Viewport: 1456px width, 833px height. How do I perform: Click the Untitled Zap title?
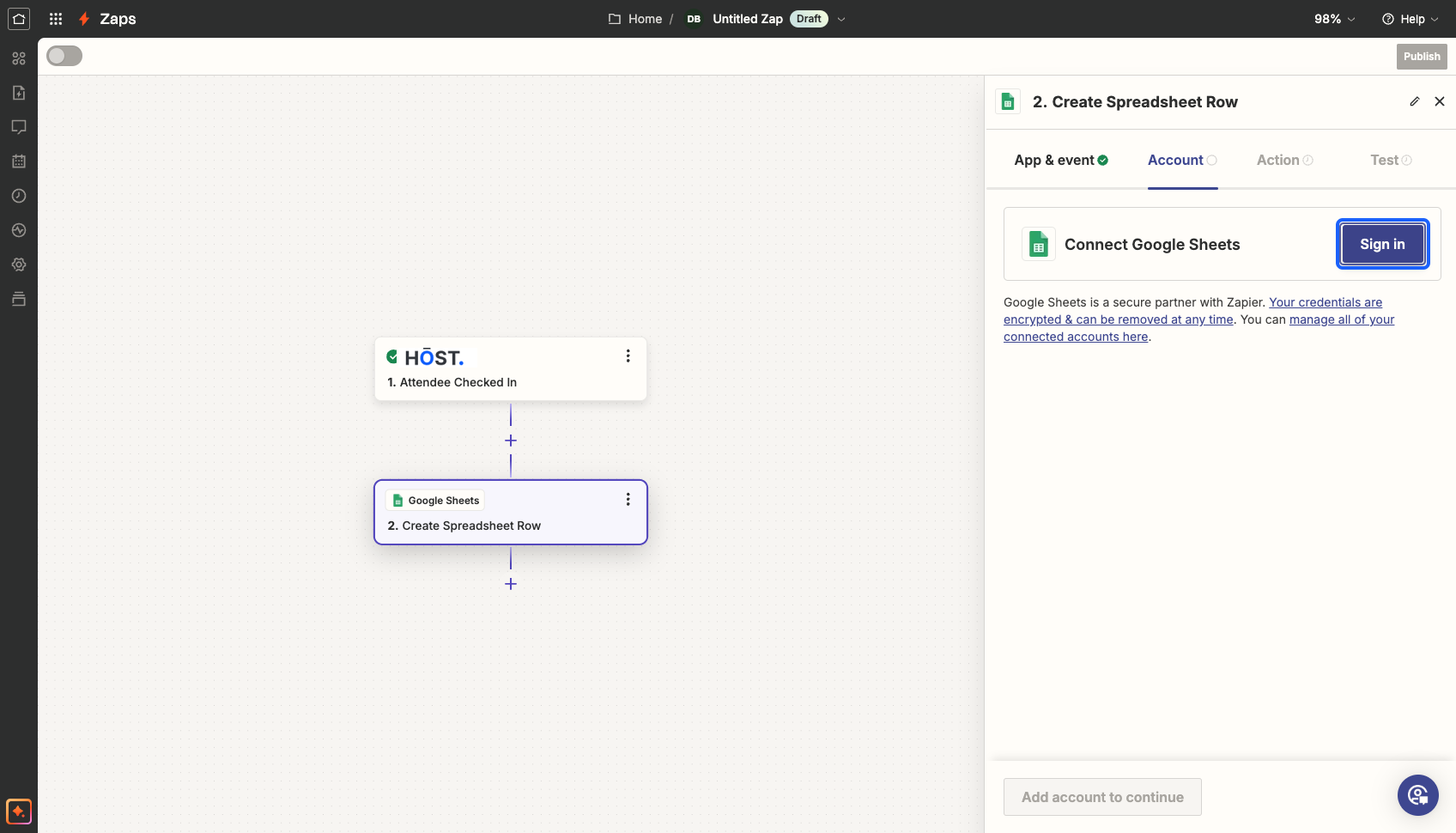(748, 19)
